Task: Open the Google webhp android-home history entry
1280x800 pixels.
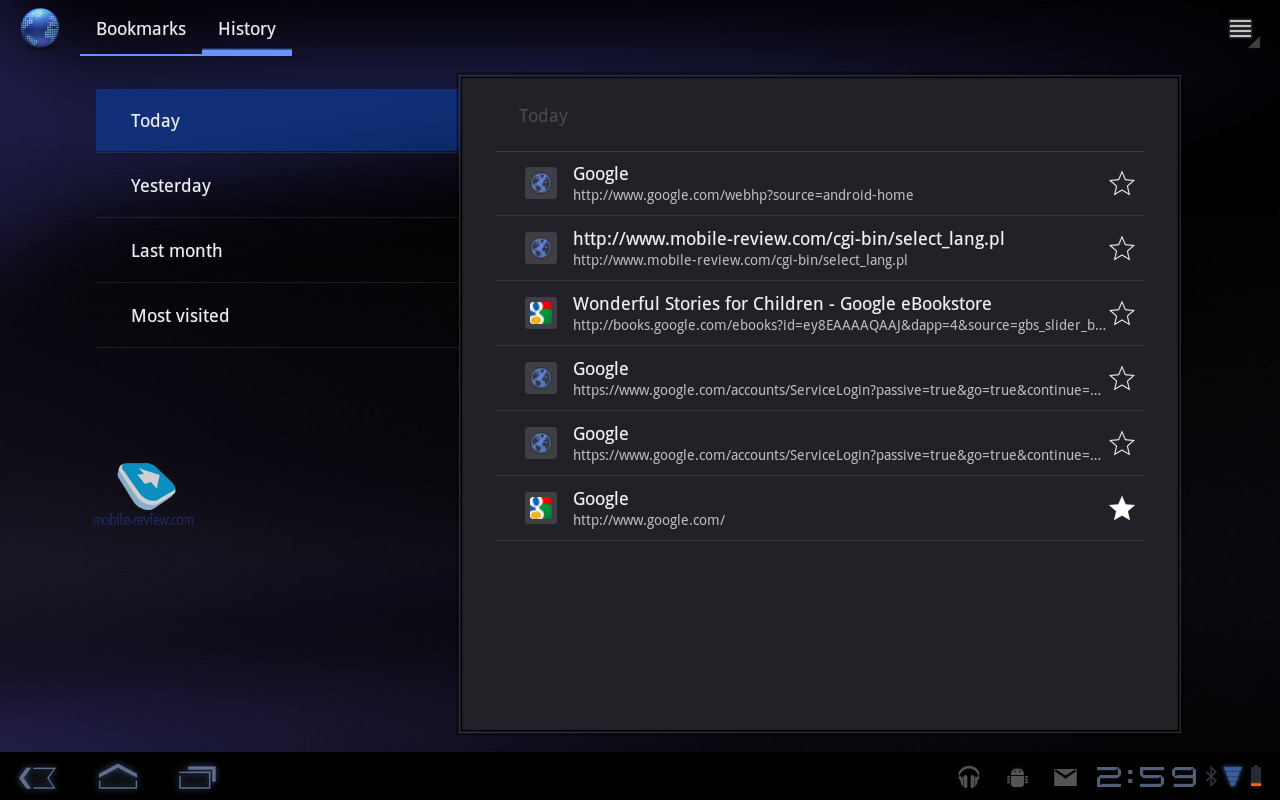Action: pos(819,184)
